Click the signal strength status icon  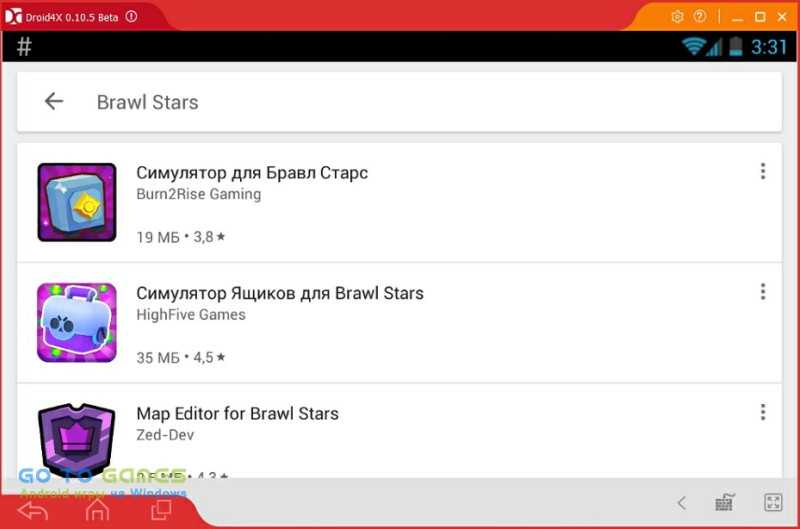pyautogui.click(x=714, y=47)
